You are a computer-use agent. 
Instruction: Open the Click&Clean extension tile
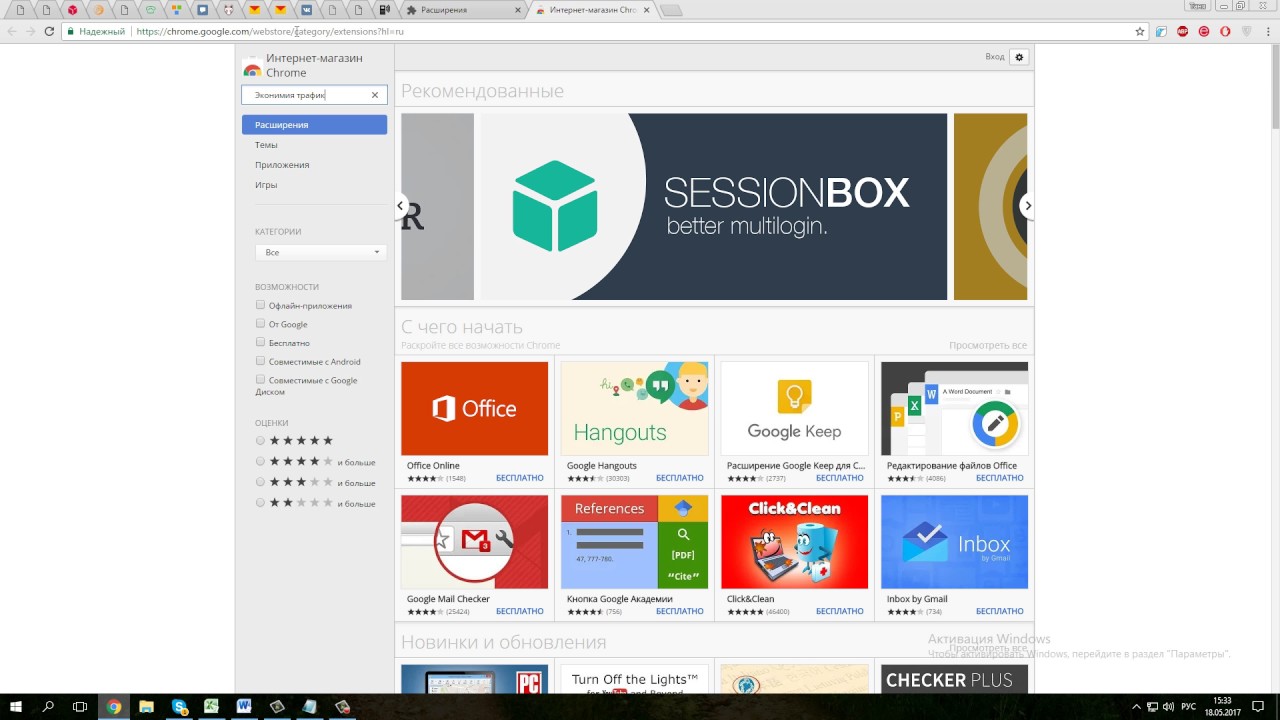click(x=794, y=555)
